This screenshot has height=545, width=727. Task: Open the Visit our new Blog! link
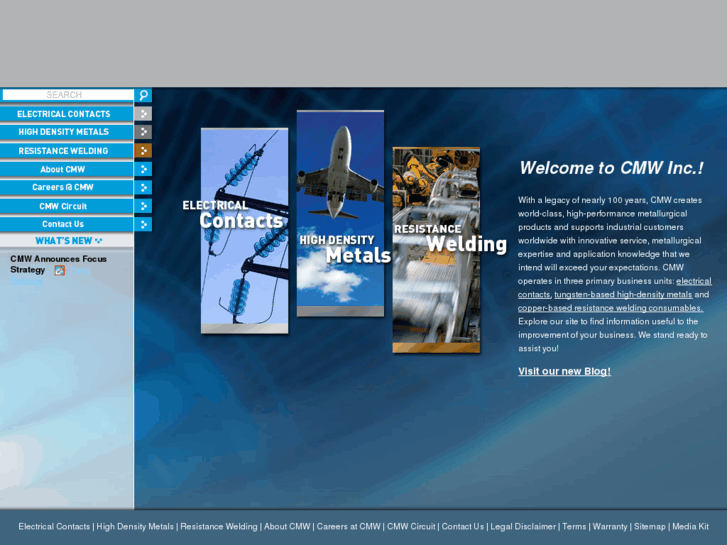(x=564, y=371)
